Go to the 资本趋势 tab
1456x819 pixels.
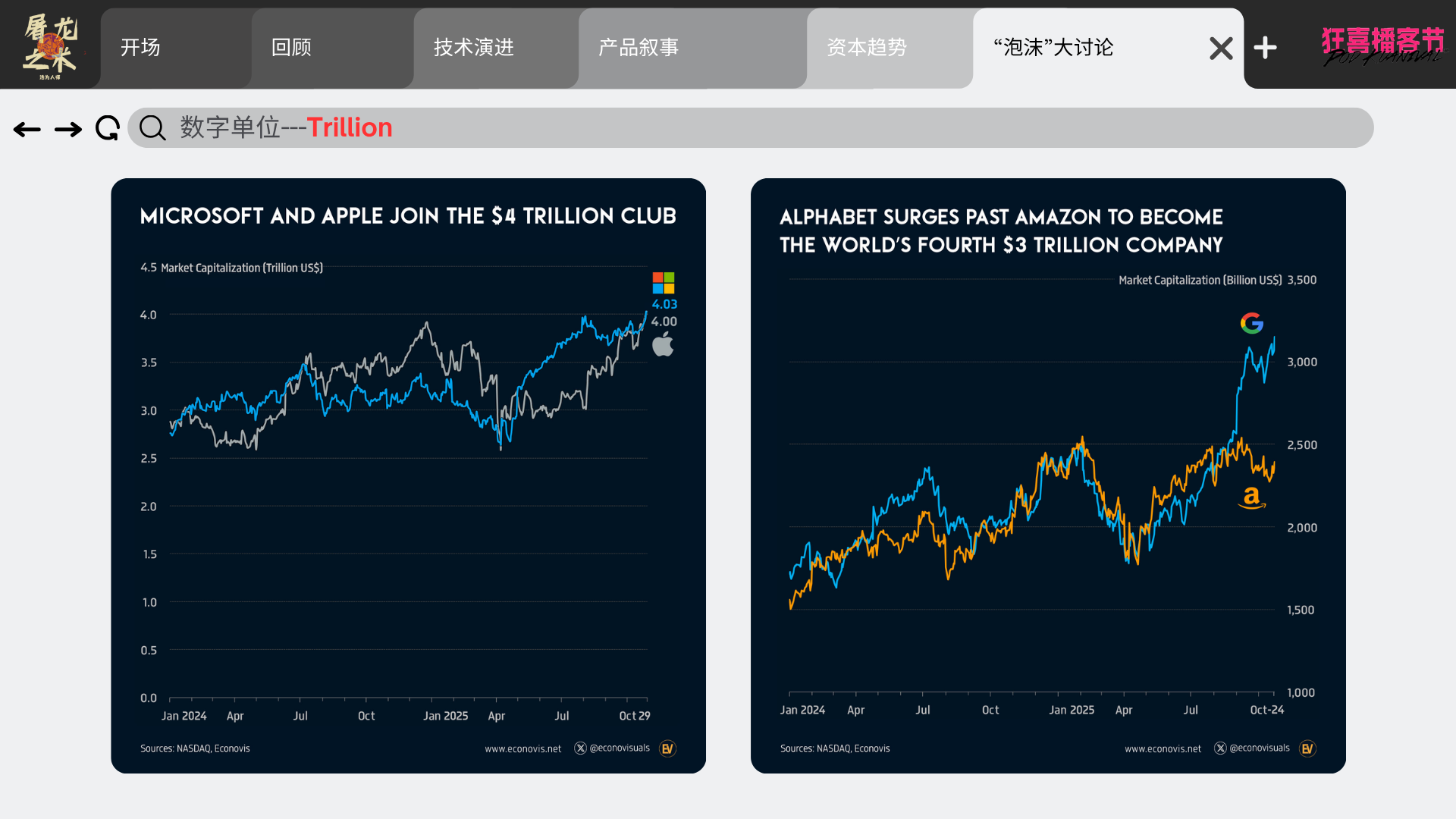[x=867, y=48]
